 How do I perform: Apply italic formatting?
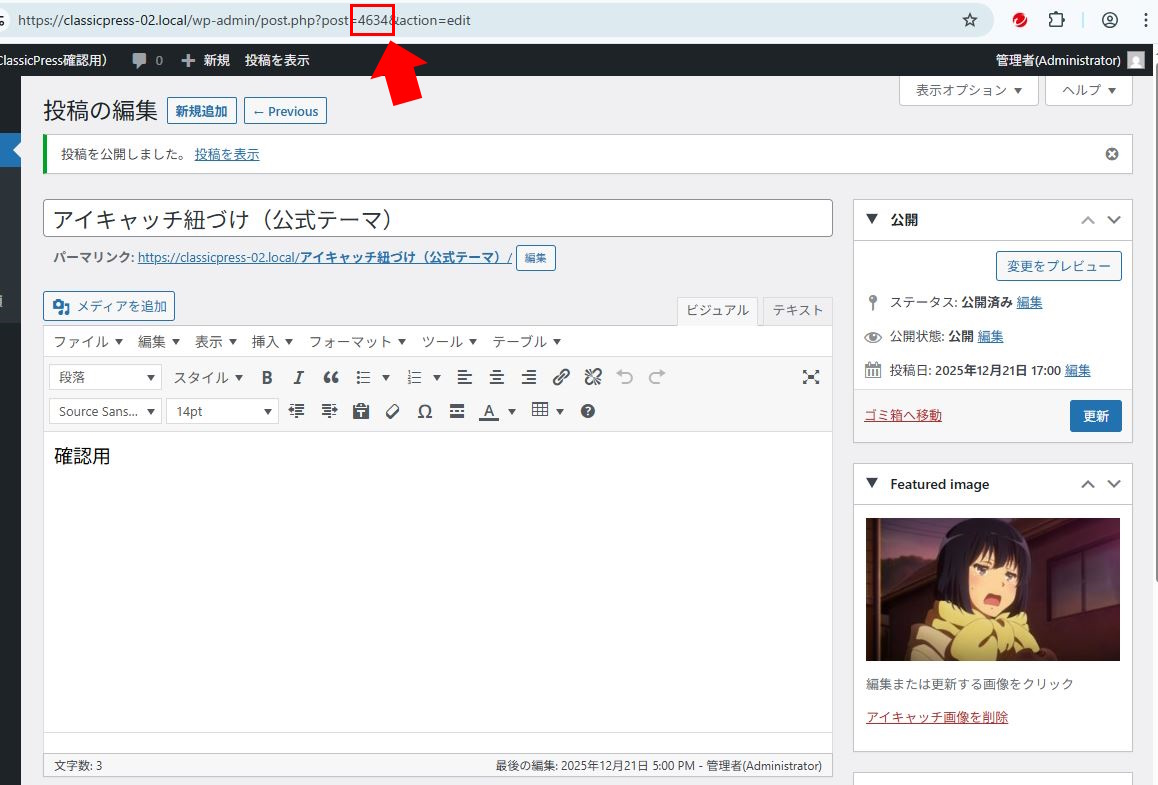coord(298,377)
